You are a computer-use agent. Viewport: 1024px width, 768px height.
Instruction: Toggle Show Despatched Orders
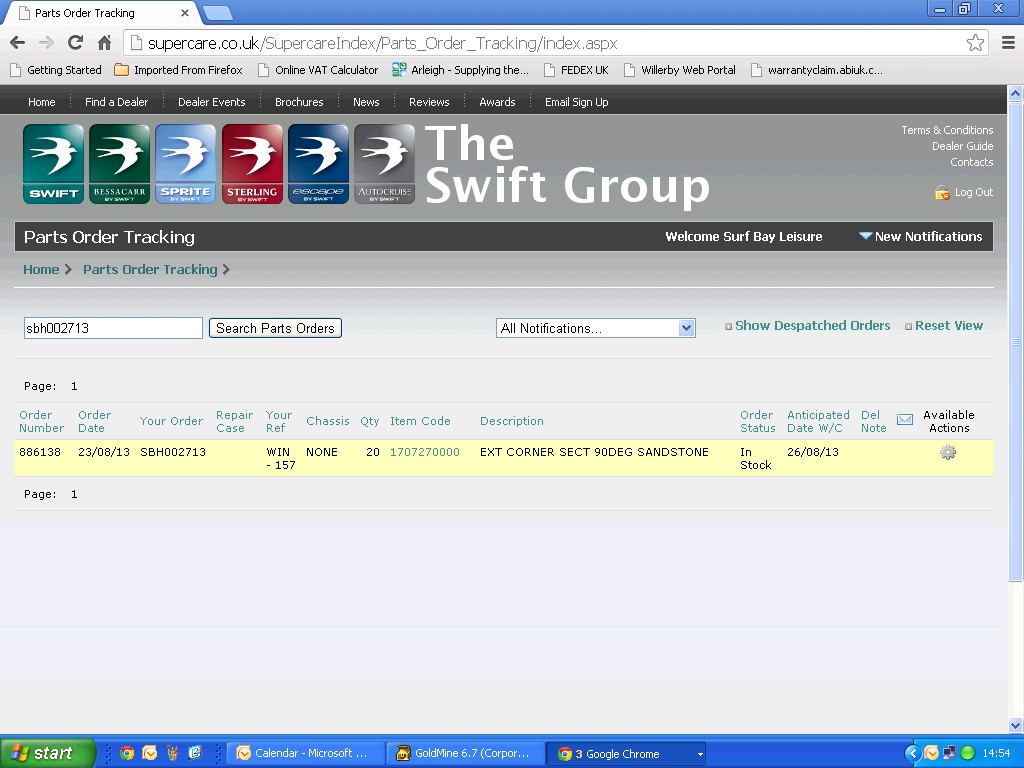[807, 325]
